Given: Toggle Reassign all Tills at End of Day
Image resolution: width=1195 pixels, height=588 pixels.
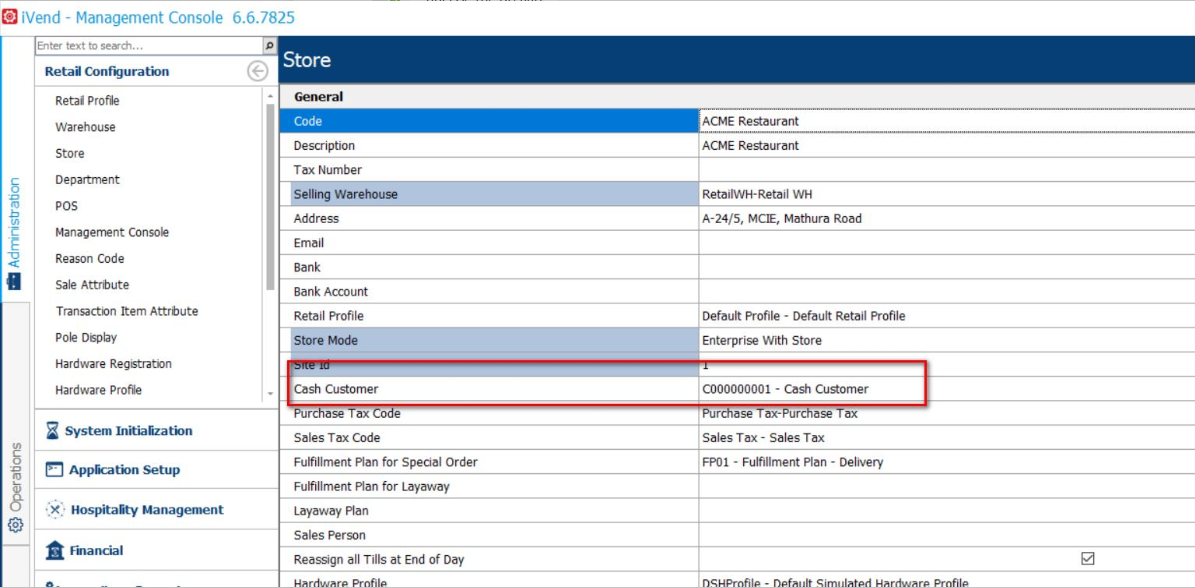Looking at the screenshot, I should click(1088, 559).
